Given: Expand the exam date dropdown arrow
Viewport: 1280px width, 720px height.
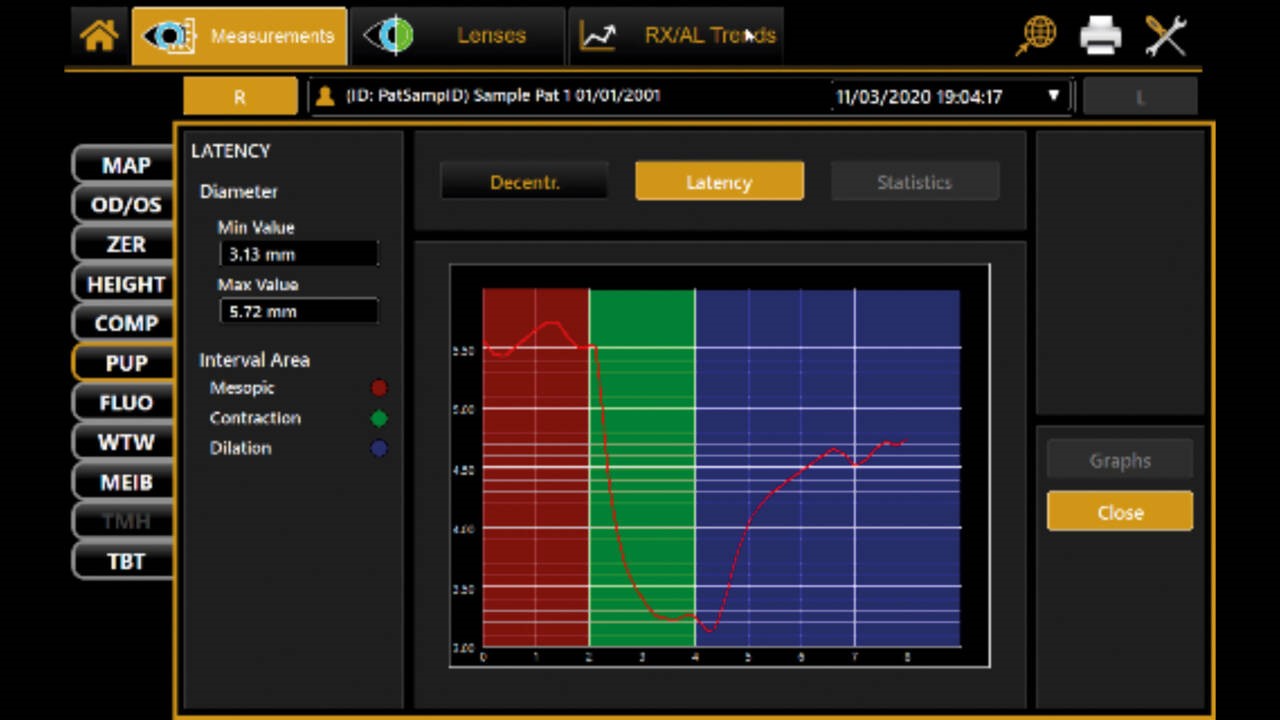Looking at the screenshot, I should click(x=1053, y=96).
